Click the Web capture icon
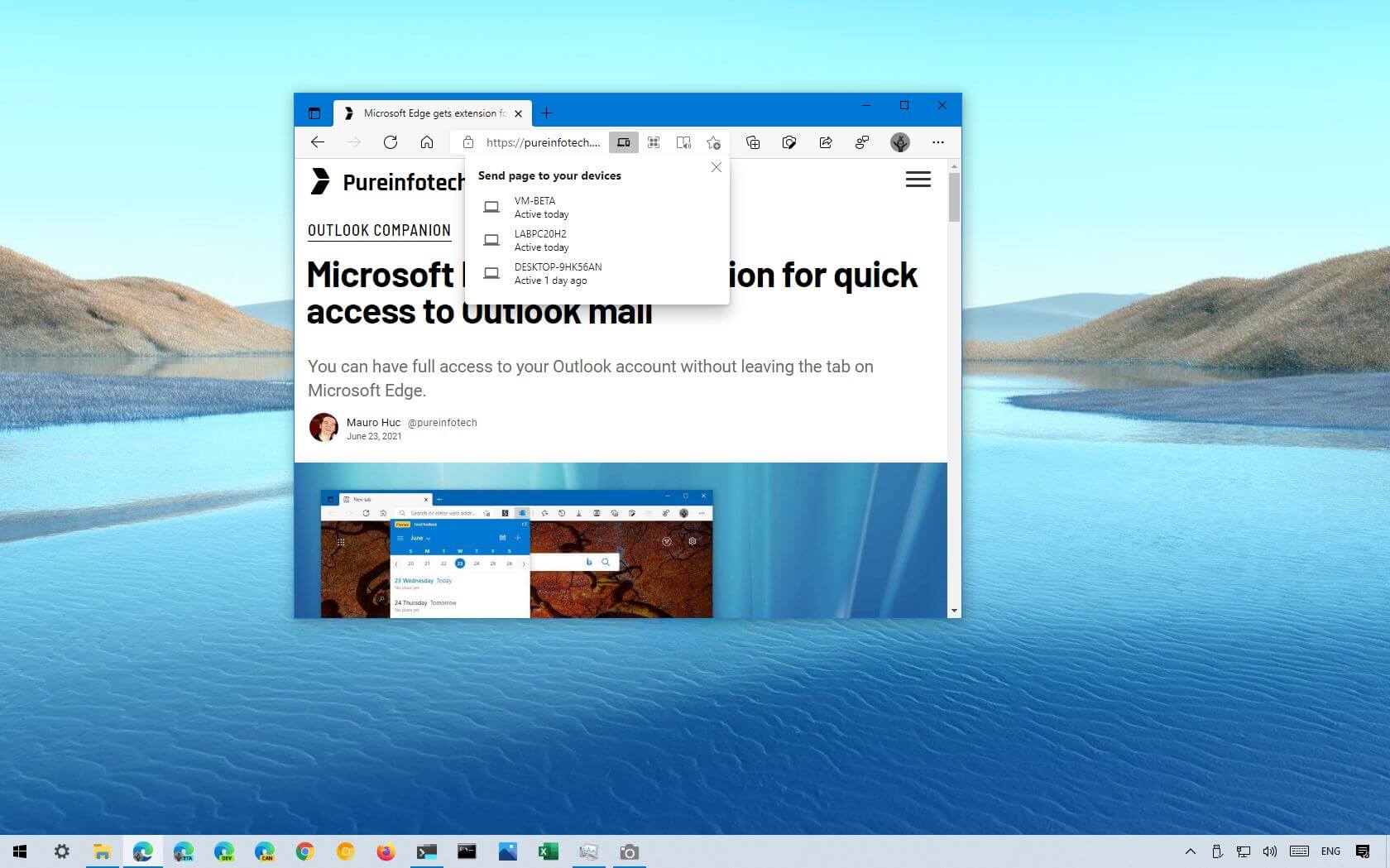This screenshot has height=868, width=1390. [x=789, y=142]
